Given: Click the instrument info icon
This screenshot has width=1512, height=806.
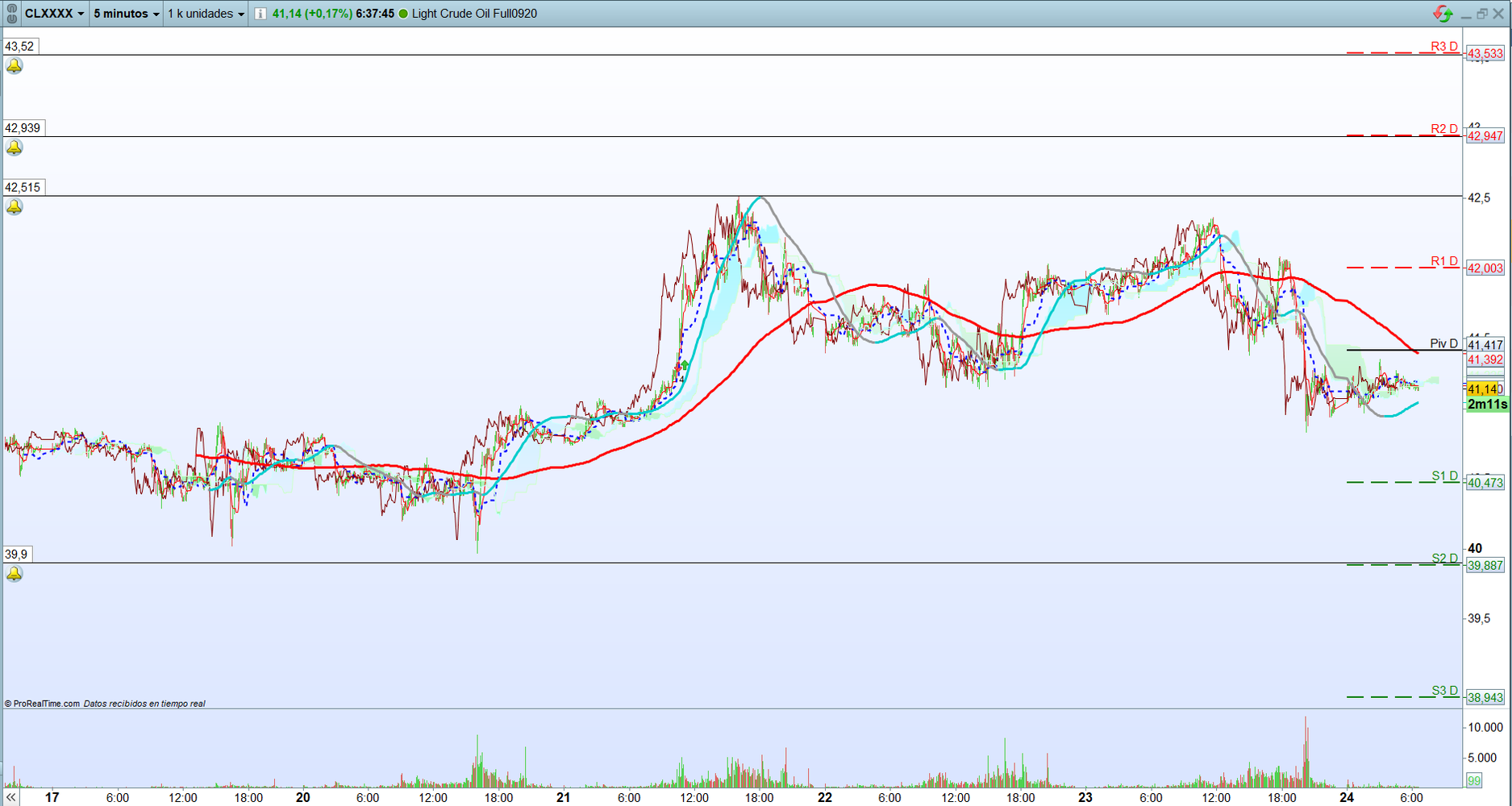Looking at the screenshot, I should [x=260, y=14].
